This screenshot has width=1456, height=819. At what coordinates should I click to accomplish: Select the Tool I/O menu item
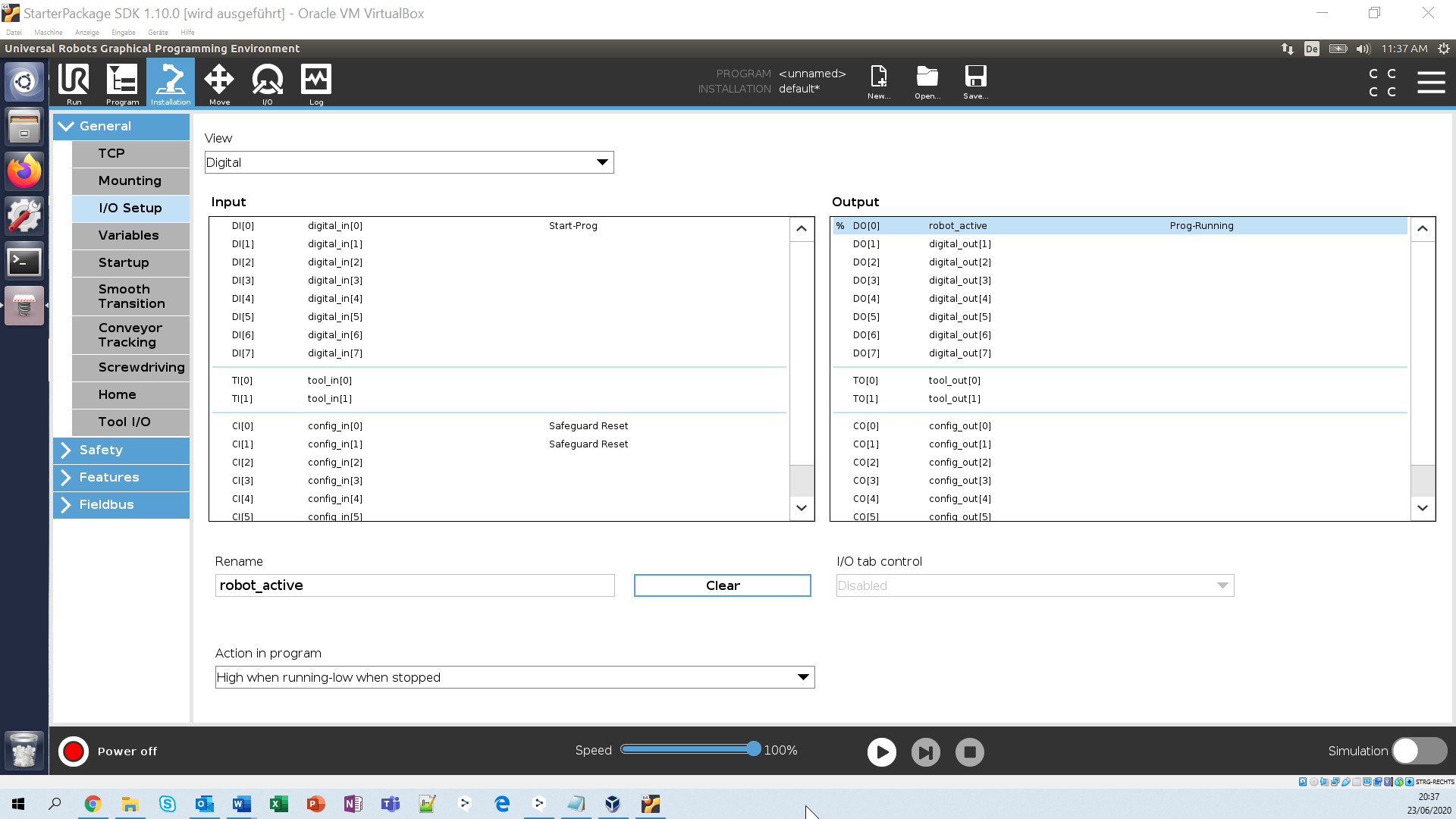[x=130, y=422]
